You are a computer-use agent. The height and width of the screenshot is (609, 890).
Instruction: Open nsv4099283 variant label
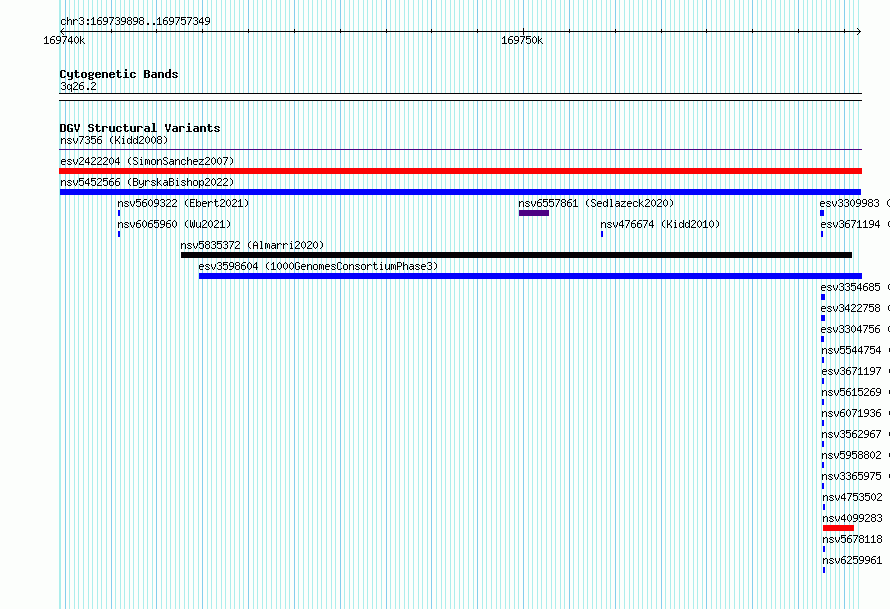853,518
